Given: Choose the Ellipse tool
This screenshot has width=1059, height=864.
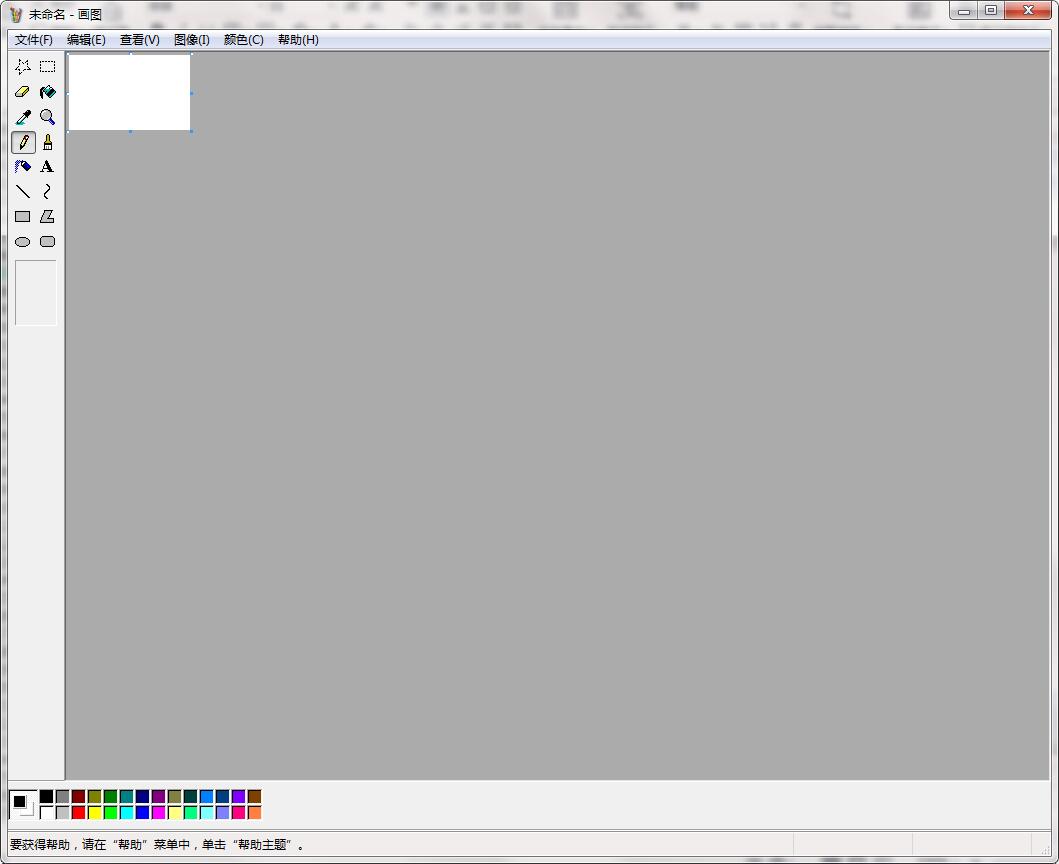Looking at the screenshot, I should point(23,241).
